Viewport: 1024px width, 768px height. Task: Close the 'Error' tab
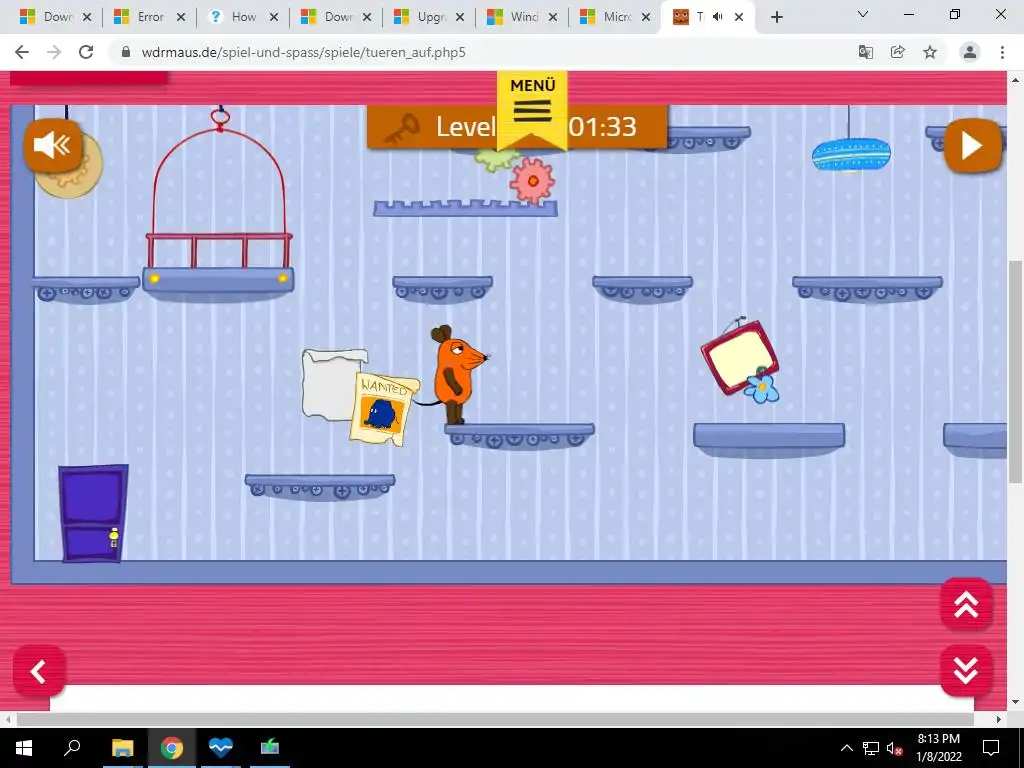(181, 18)
